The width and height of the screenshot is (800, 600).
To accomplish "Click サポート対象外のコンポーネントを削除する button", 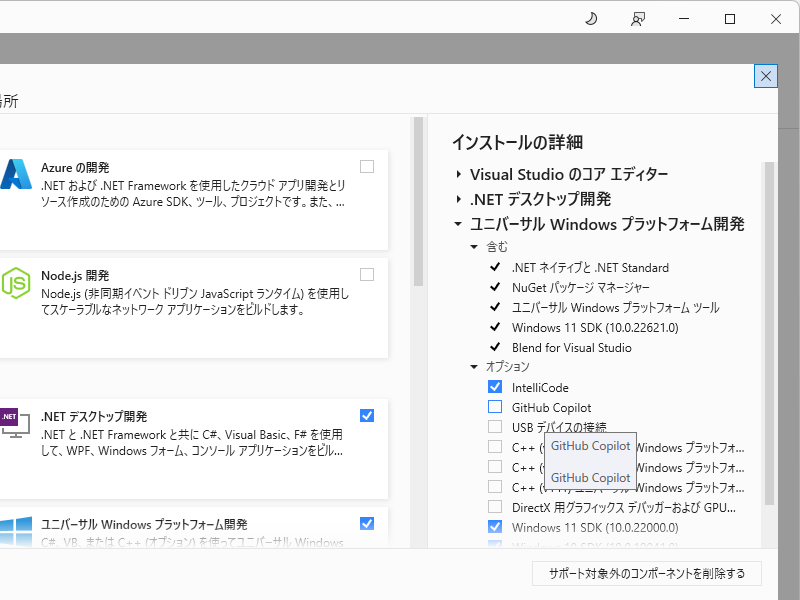I will tap(646, 573).
